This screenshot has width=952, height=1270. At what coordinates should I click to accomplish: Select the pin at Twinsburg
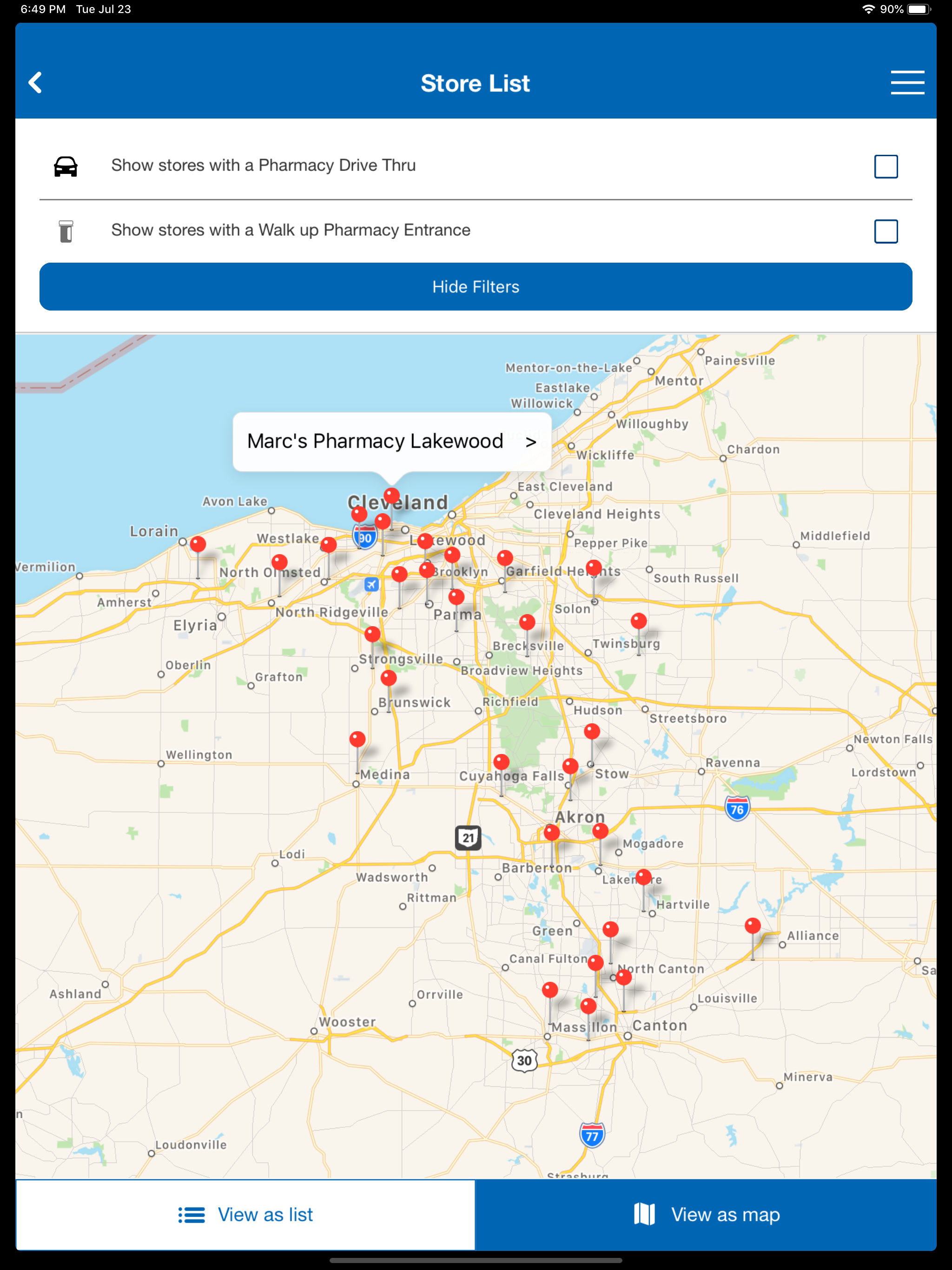(x=639, y=621)
